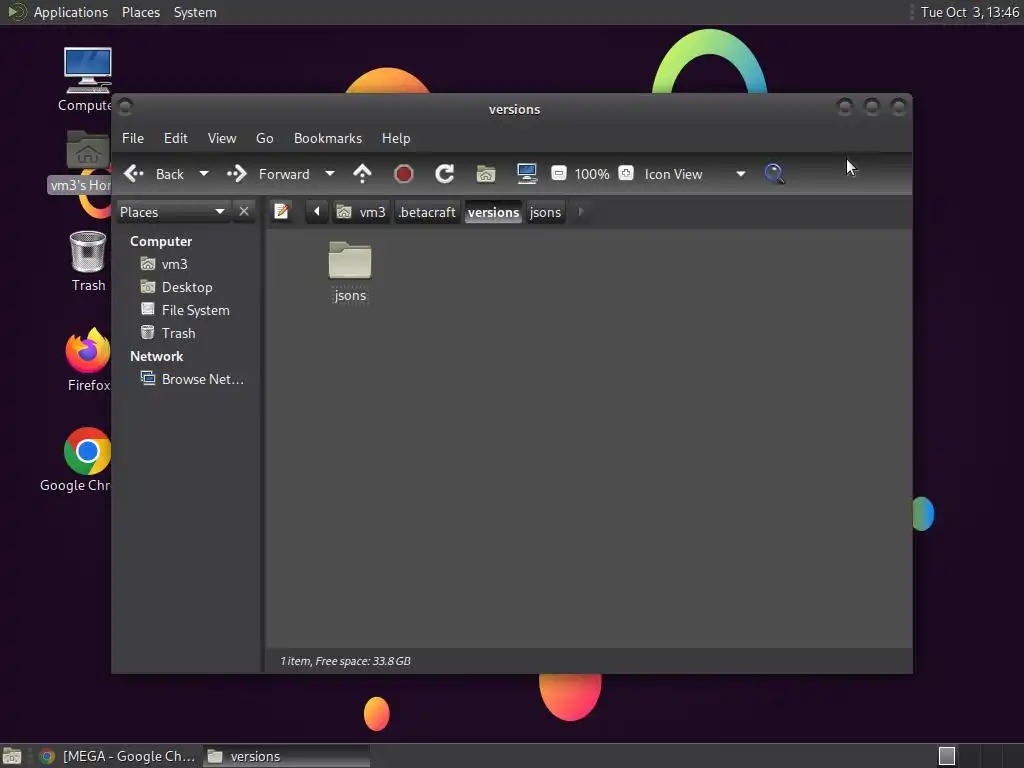Open the Computer toolbar icon
The image size is (1024, 768).
point(526,174)
